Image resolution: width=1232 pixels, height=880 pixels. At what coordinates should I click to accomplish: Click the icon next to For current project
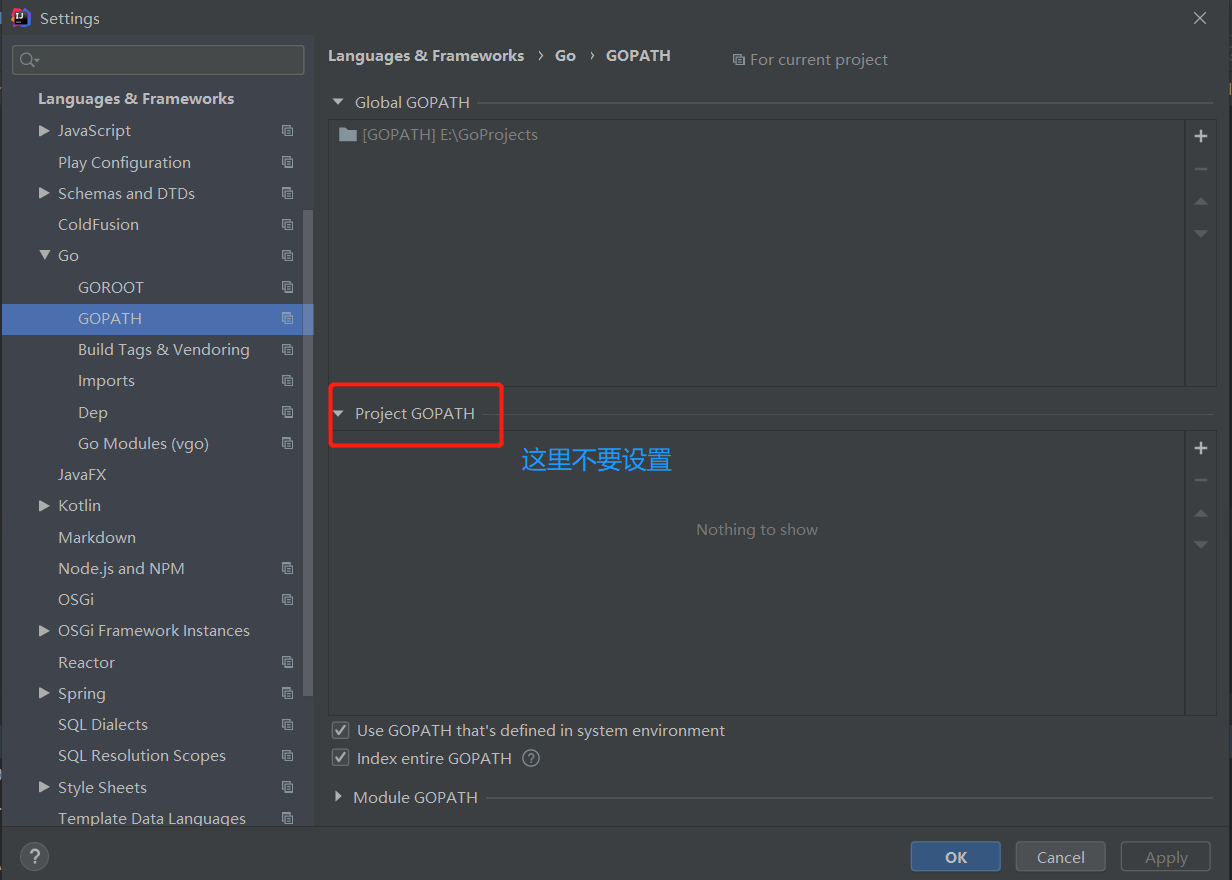coord(740,59)
